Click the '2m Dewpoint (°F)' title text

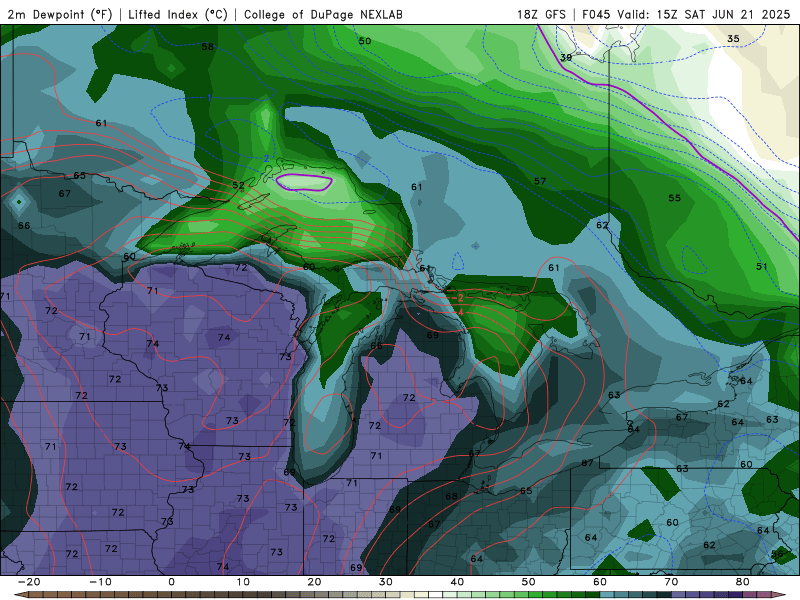[x=60, y=14]
